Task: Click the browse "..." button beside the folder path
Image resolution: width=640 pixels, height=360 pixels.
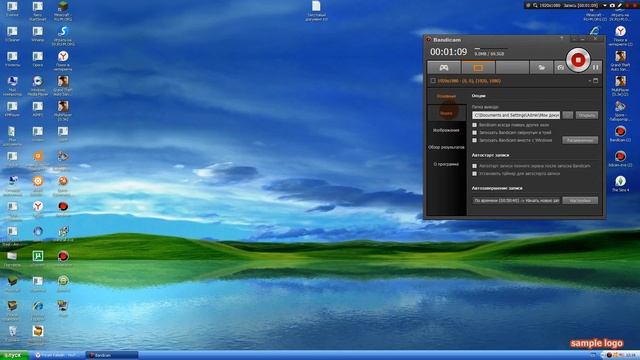Action: point(567,115)
